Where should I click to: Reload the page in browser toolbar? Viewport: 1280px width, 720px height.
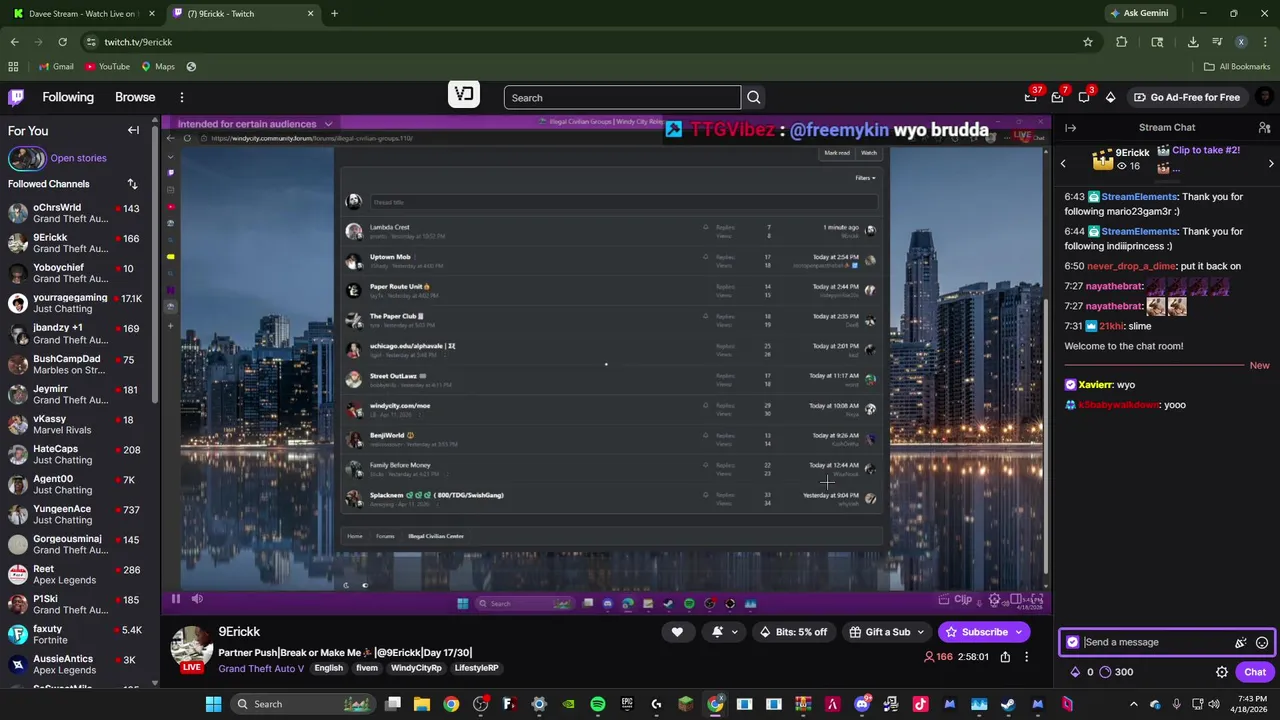click(x=62, y=42)
